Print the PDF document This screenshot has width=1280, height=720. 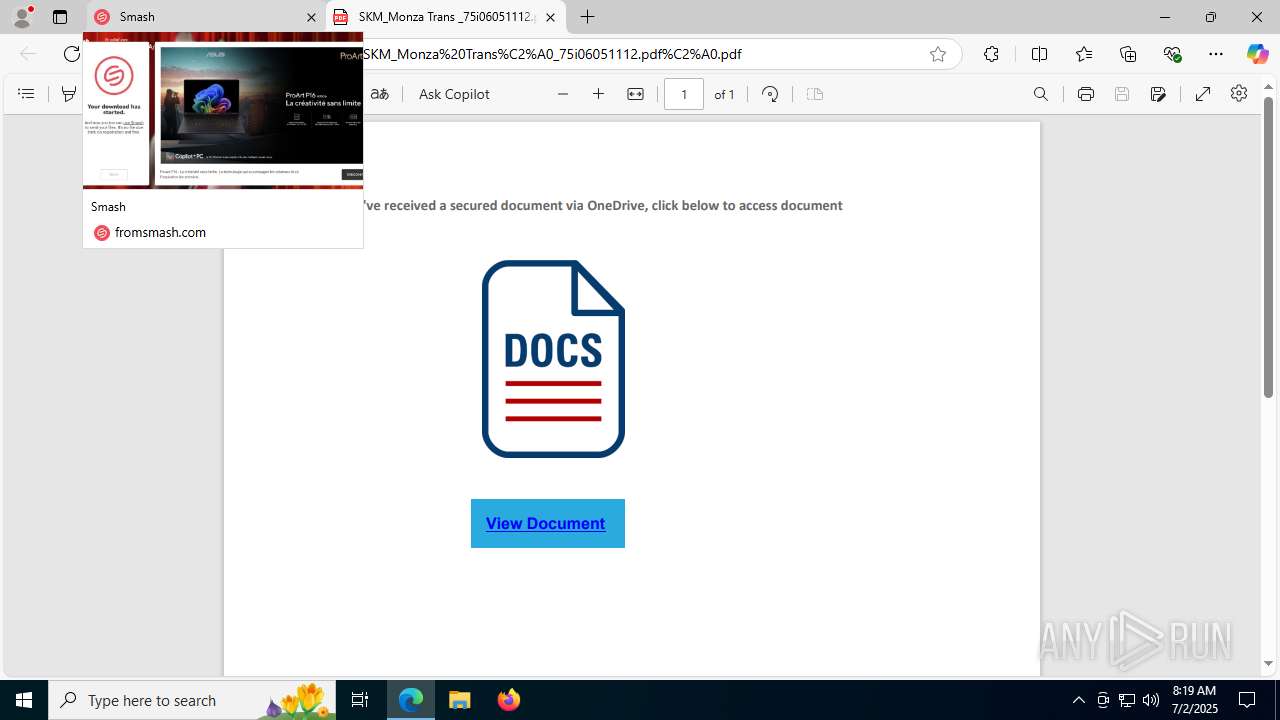pos(1086,94)
